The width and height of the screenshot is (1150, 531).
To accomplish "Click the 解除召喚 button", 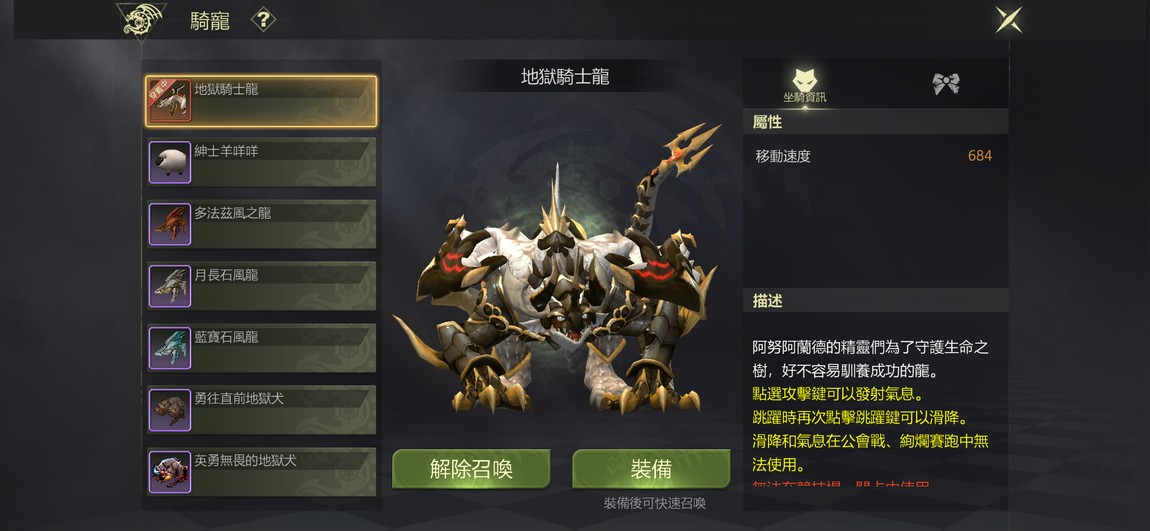I will click(x=471, y=469).
